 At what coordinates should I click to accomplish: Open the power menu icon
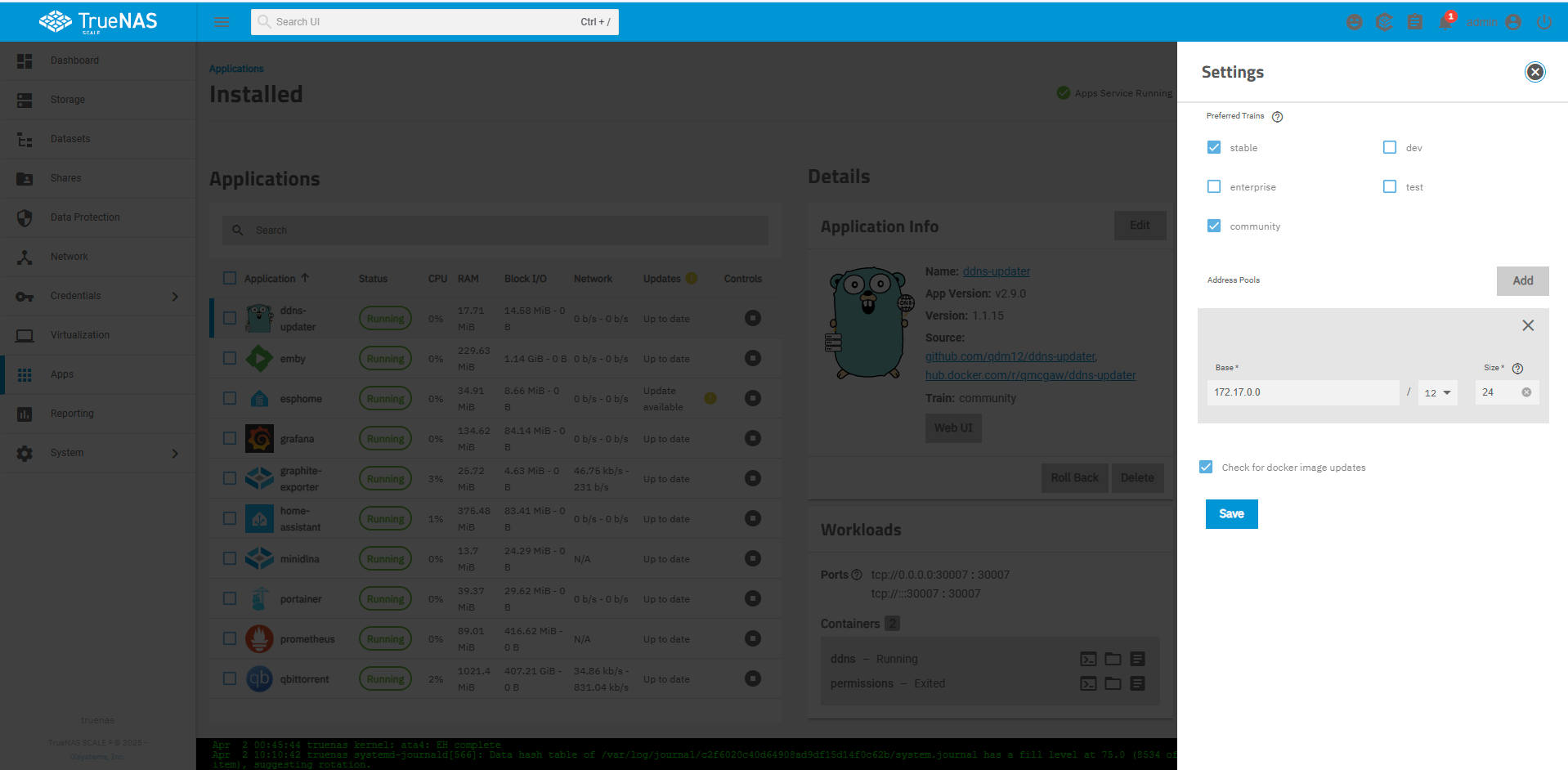tap(1543, 22)
